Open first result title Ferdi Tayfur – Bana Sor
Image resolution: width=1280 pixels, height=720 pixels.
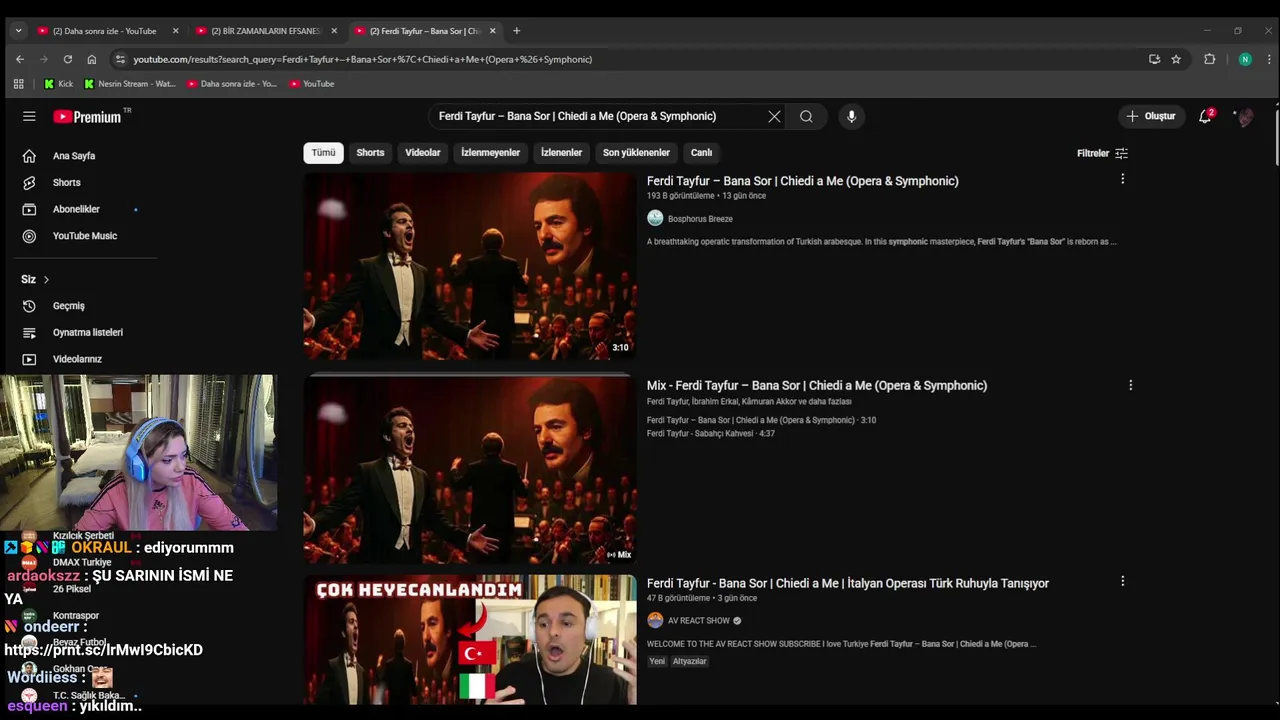click(802, 181)
